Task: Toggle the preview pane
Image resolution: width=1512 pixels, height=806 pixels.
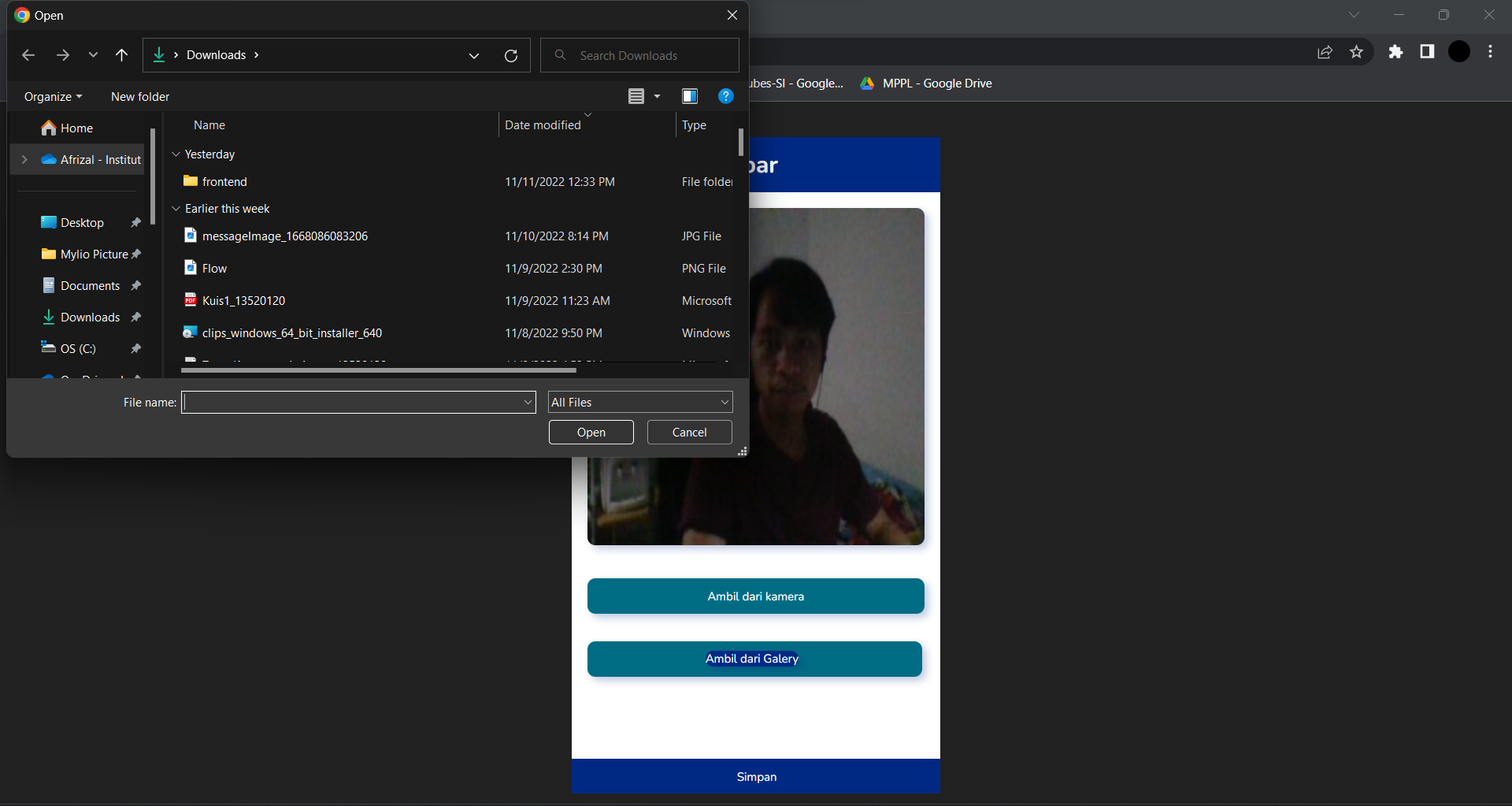Action: [x=690, y=96]
